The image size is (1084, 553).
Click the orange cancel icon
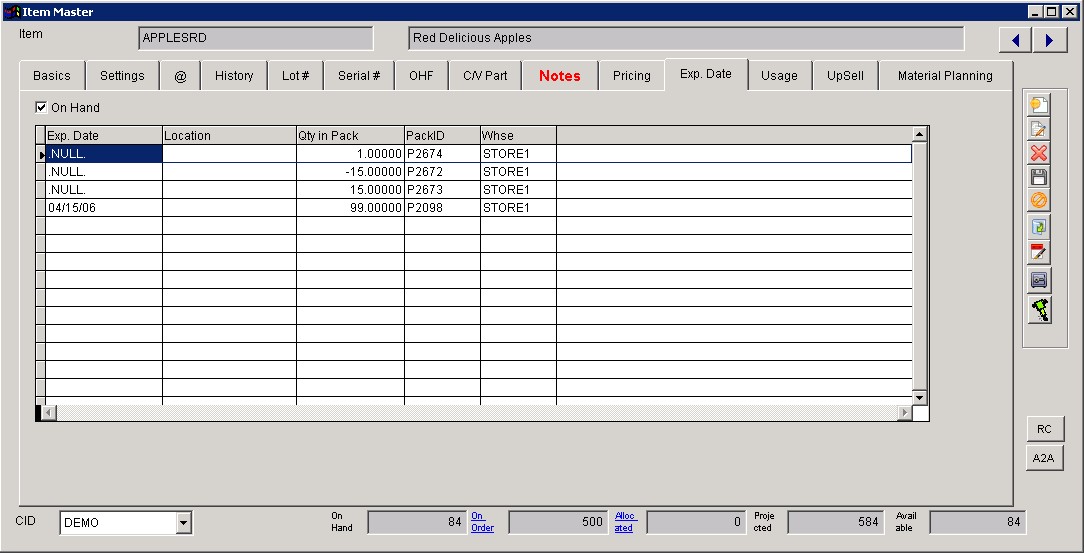coord(1039,201)
